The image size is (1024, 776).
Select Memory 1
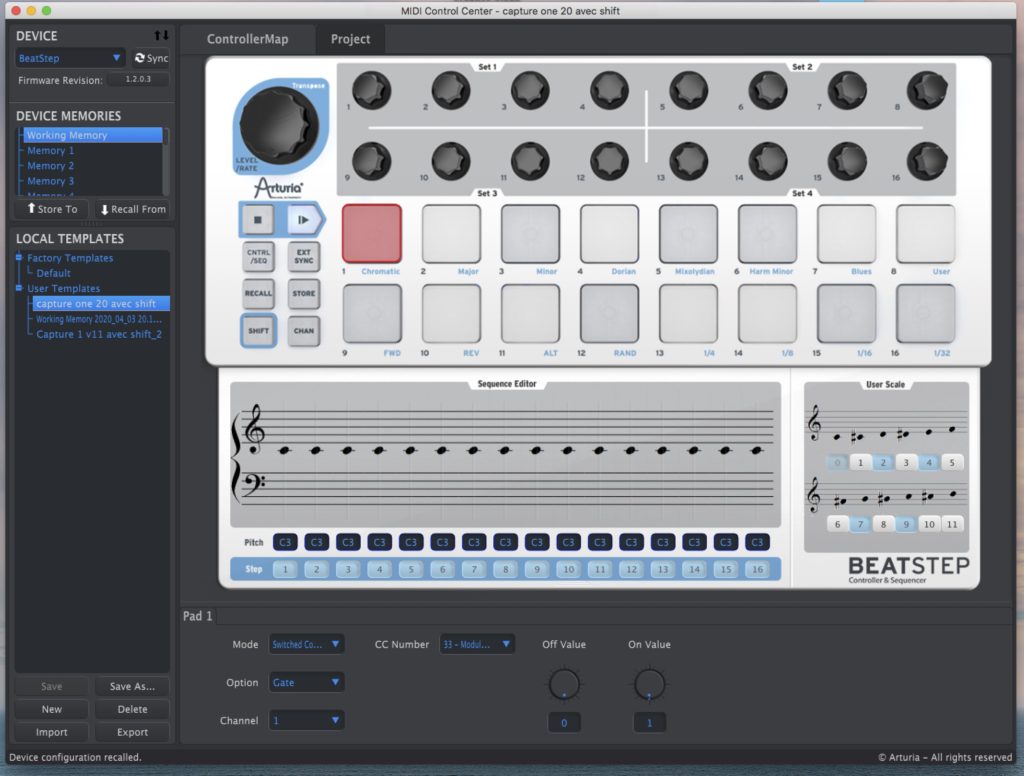pos(50,150)
